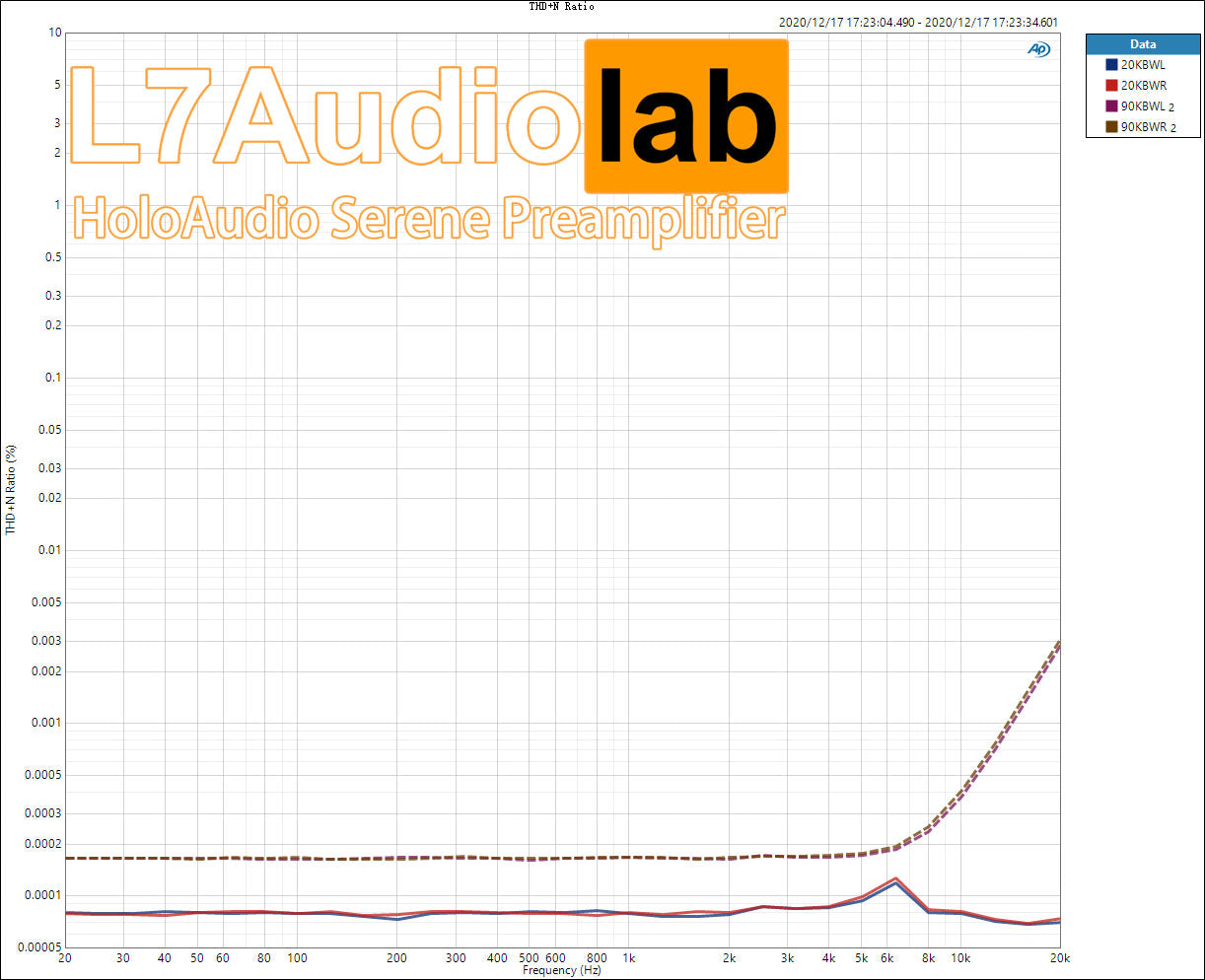Viewport: 1205px width, 980px height.
Task: Select the 90KBWL 2 legend entry
Action: click(x=1148, y=106)
